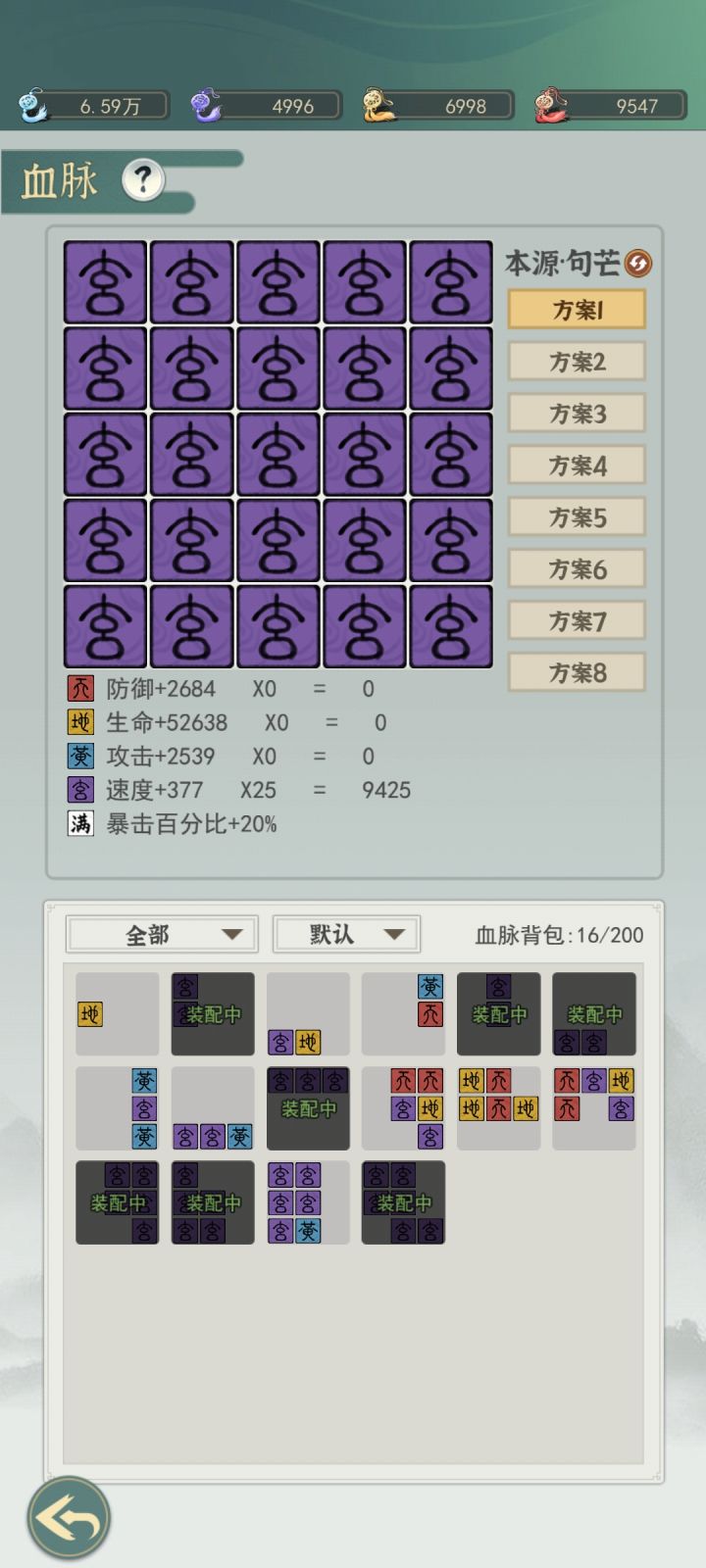706x1568 pixels.
Task: Tap the blue serpent currency icon
Action: click(32, 105)
